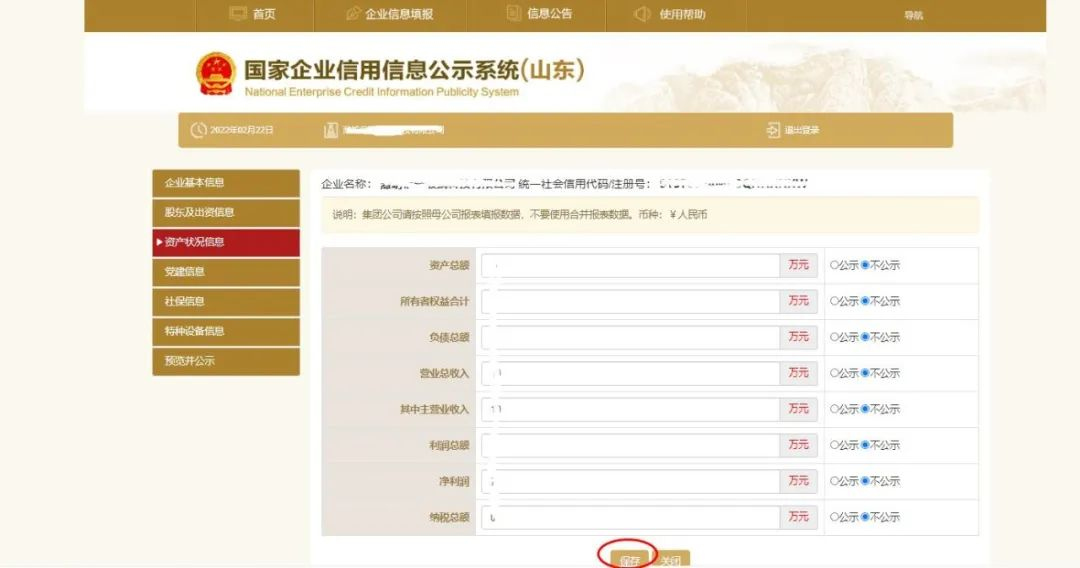
Task: Select 公示 for 所有者权益合计
Action: point(834,301)
